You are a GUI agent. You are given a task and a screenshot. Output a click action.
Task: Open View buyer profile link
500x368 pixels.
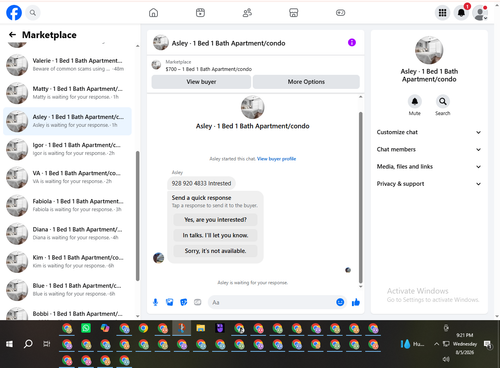(276, 159)
